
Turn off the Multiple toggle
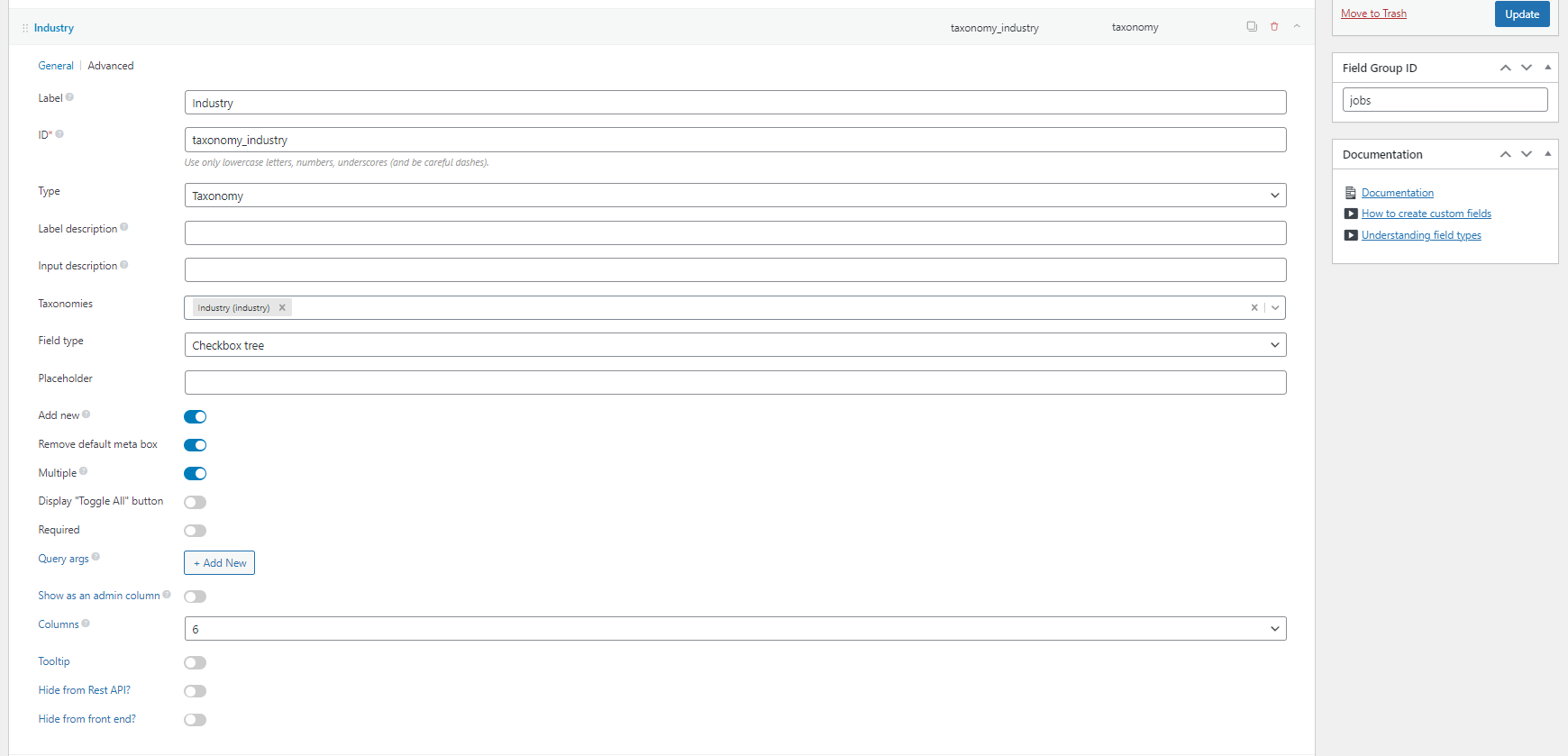pyautogui.click(x=196, y=474)
